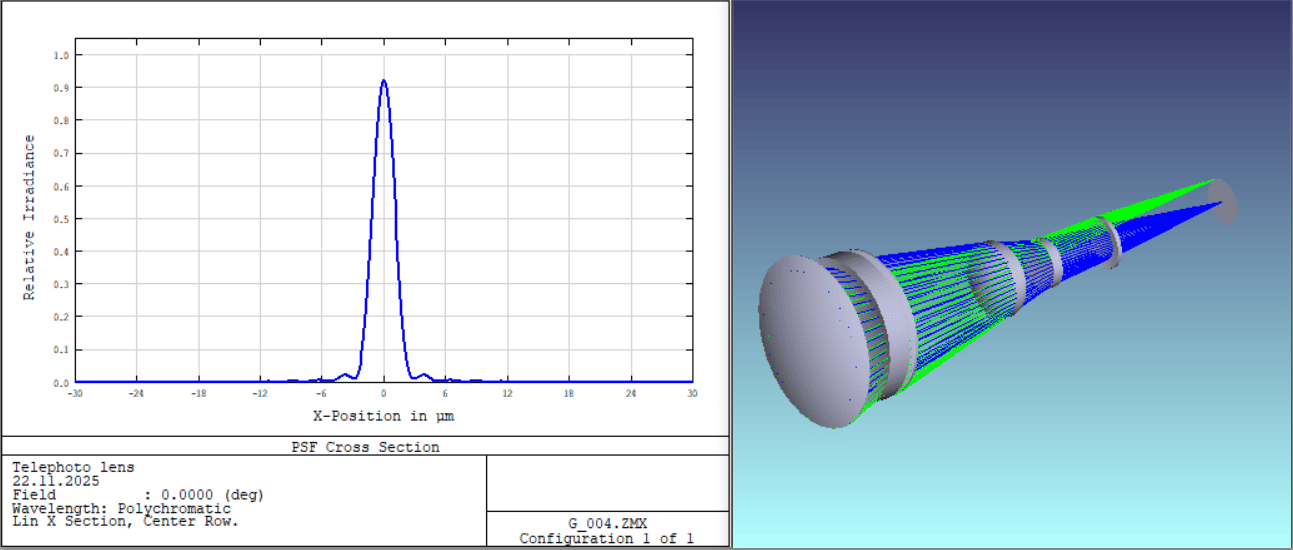
Task: Click the positive x-axis tick value "12"
Action: [x=507, y=393]
